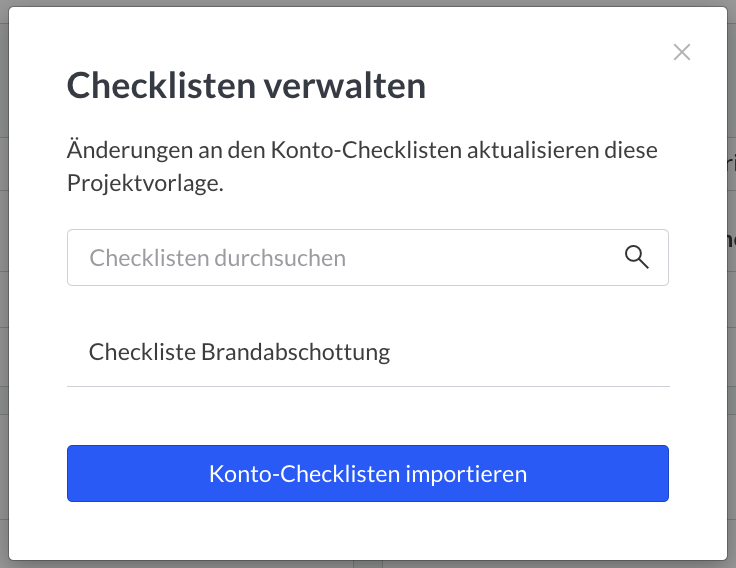This screenshot has width=736, height=568.
Task: Close the Checklisten verwalten dialog
Action: [682, 52]
